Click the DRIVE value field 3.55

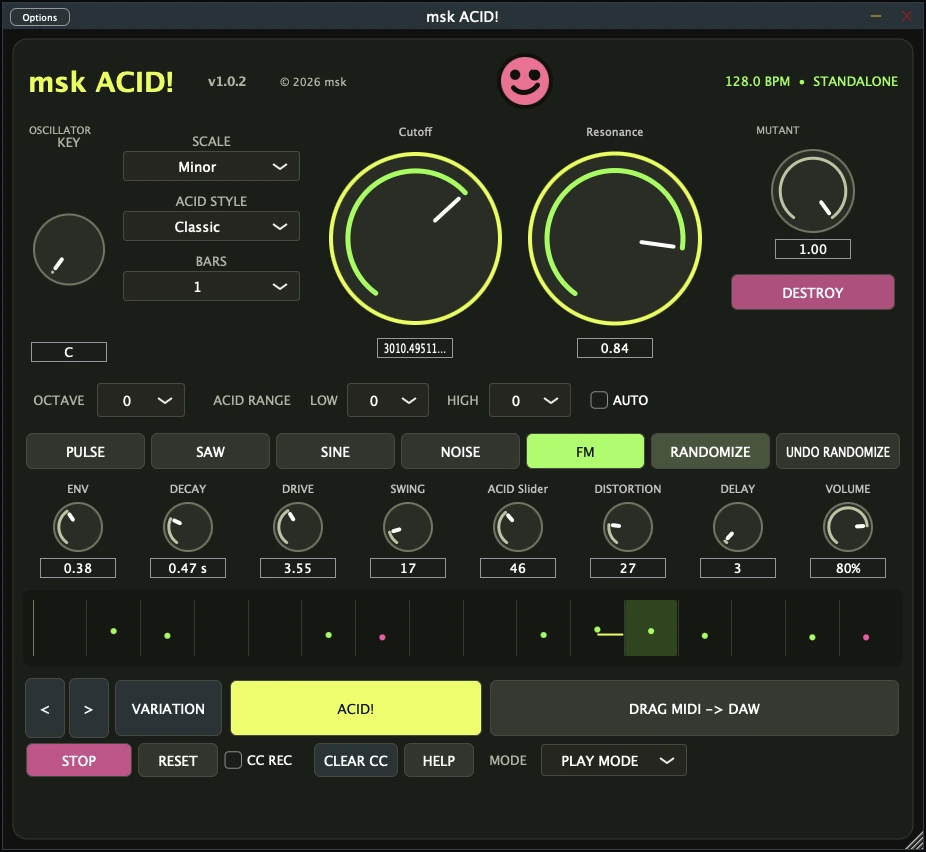click(x=298, y=568)
